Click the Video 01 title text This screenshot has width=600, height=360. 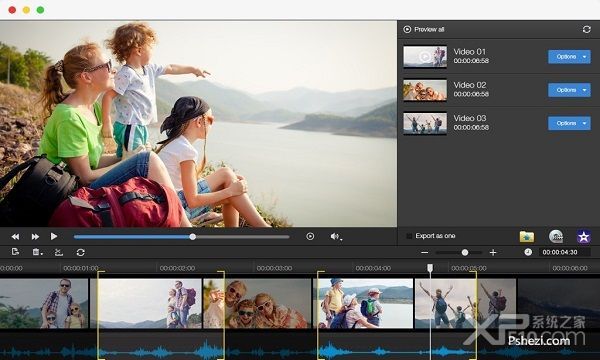coord(470,51)
